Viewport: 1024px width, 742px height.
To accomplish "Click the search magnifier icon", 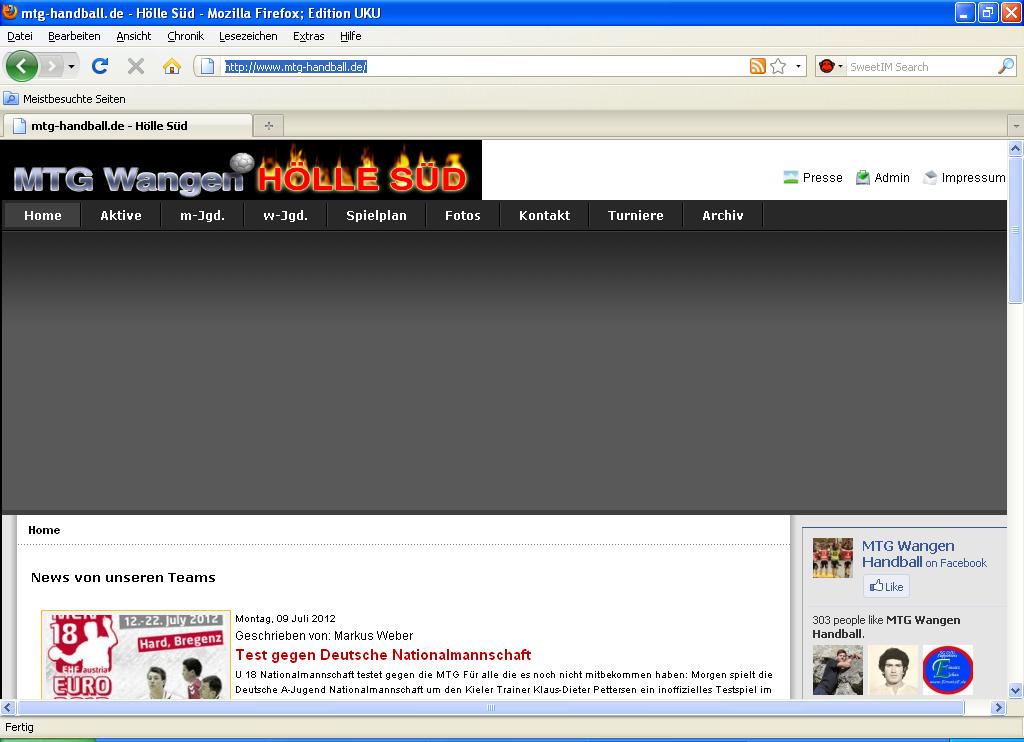I will coord(1005,67).
